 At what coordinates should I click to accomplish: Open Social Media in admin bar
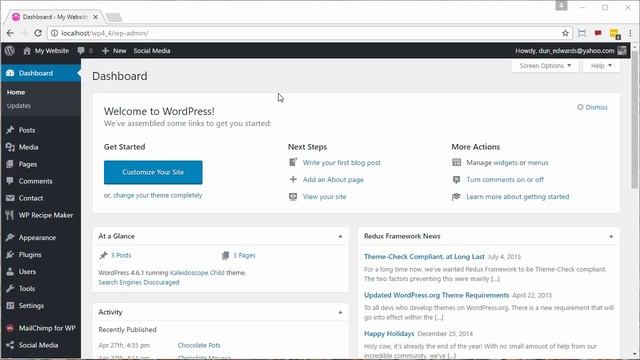coord(152,51)
